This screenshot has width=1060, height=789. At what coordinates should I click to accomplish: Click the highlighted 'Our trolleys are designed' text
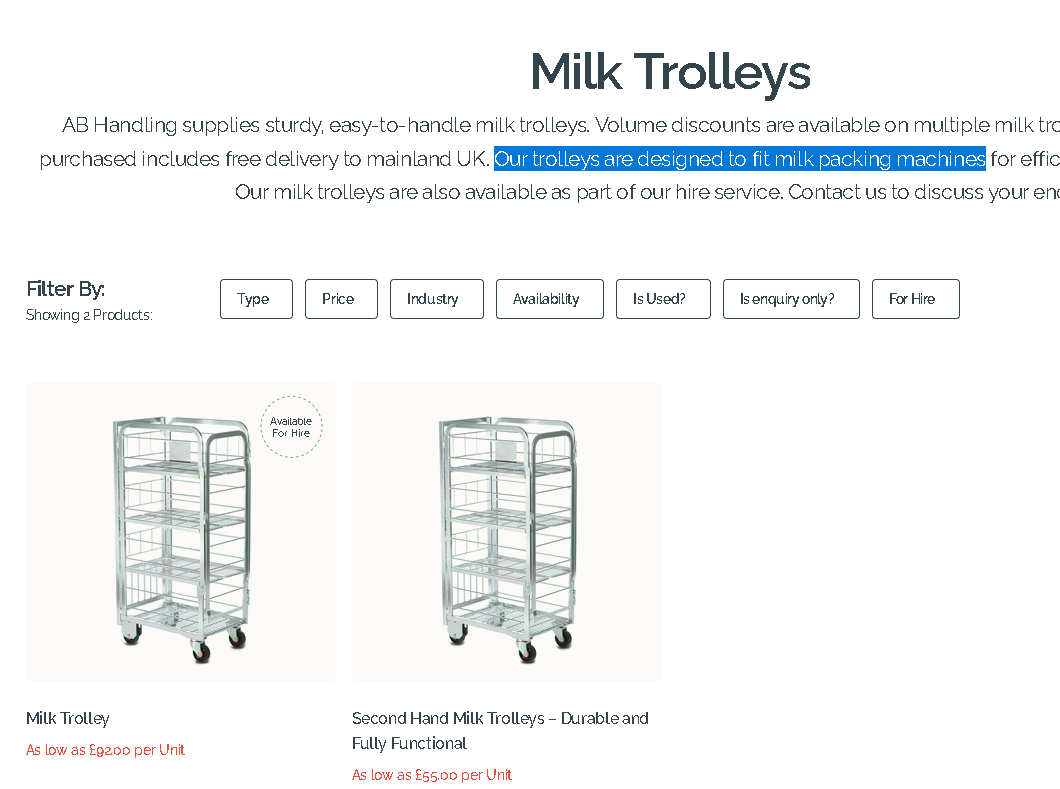(739, 158)
